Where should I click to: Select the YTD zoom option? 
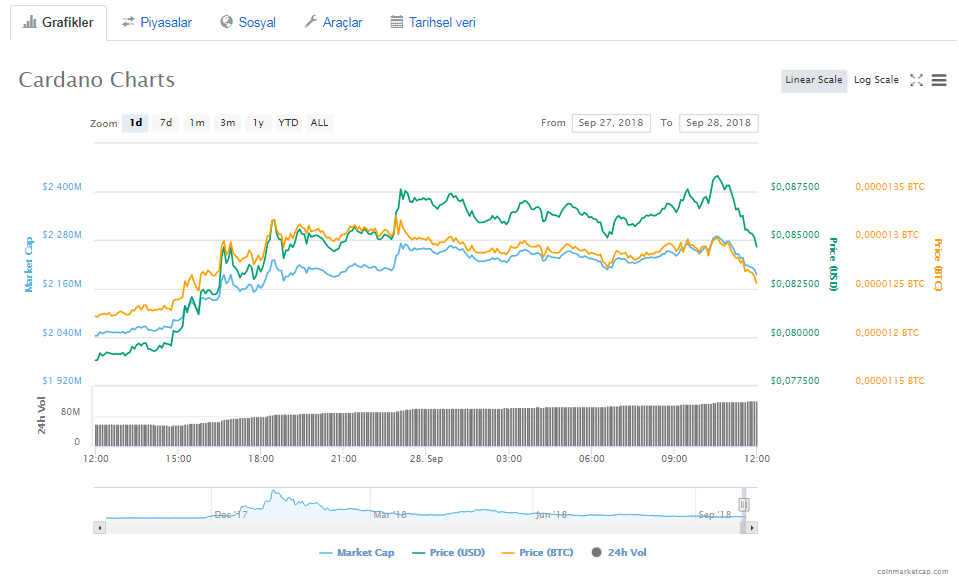pos(288,123)
